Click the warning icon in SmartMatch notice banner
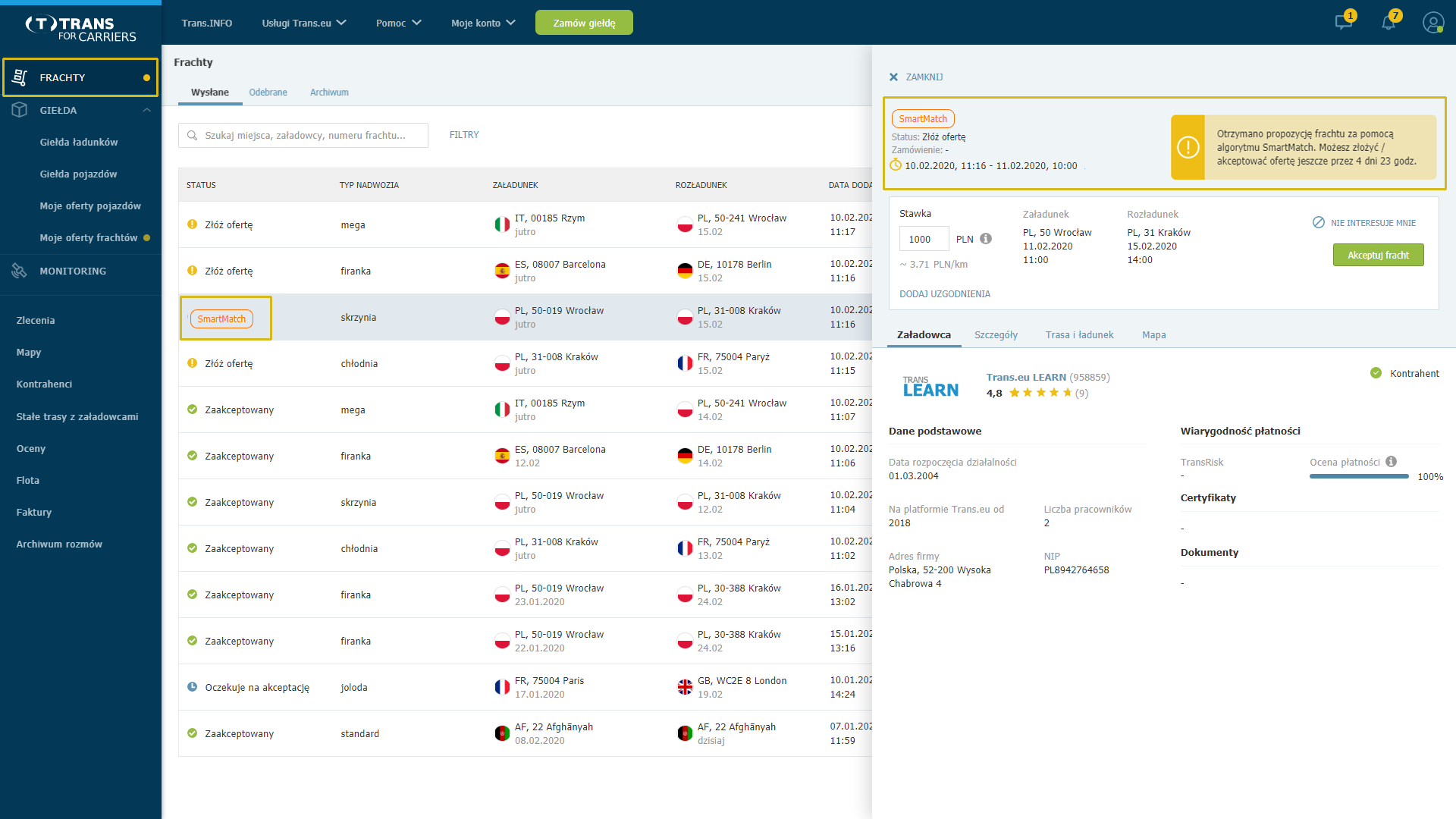 pyautogui.click(x=1188, y=147)
